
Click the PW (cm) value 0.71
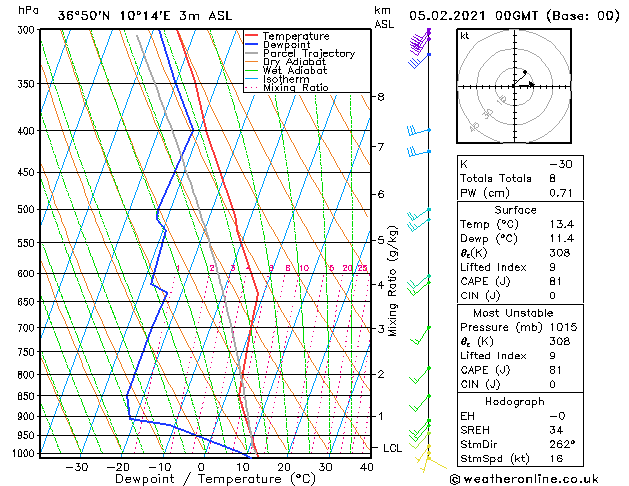(x=561, y=193)
